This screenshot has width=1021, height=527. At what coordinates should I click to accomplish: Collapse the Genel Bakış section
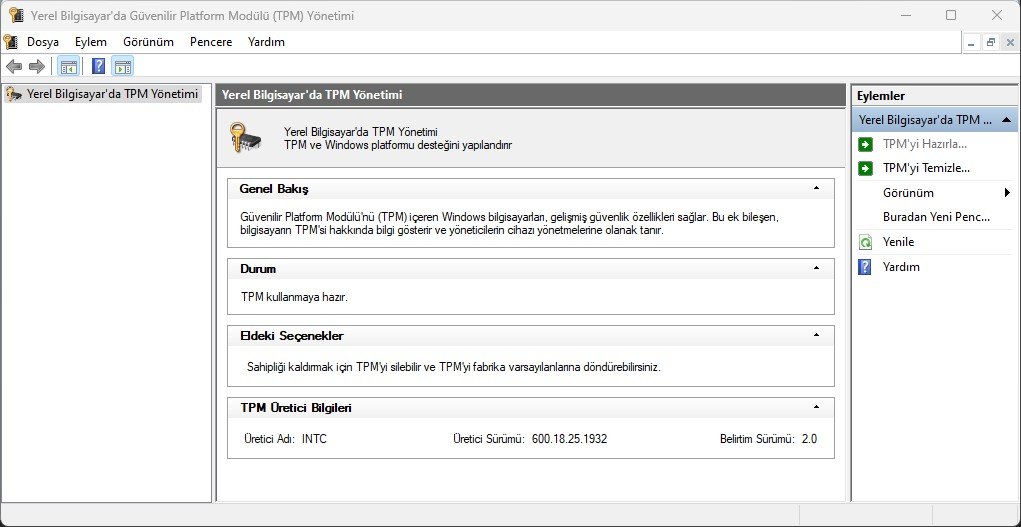coord(816,188)
